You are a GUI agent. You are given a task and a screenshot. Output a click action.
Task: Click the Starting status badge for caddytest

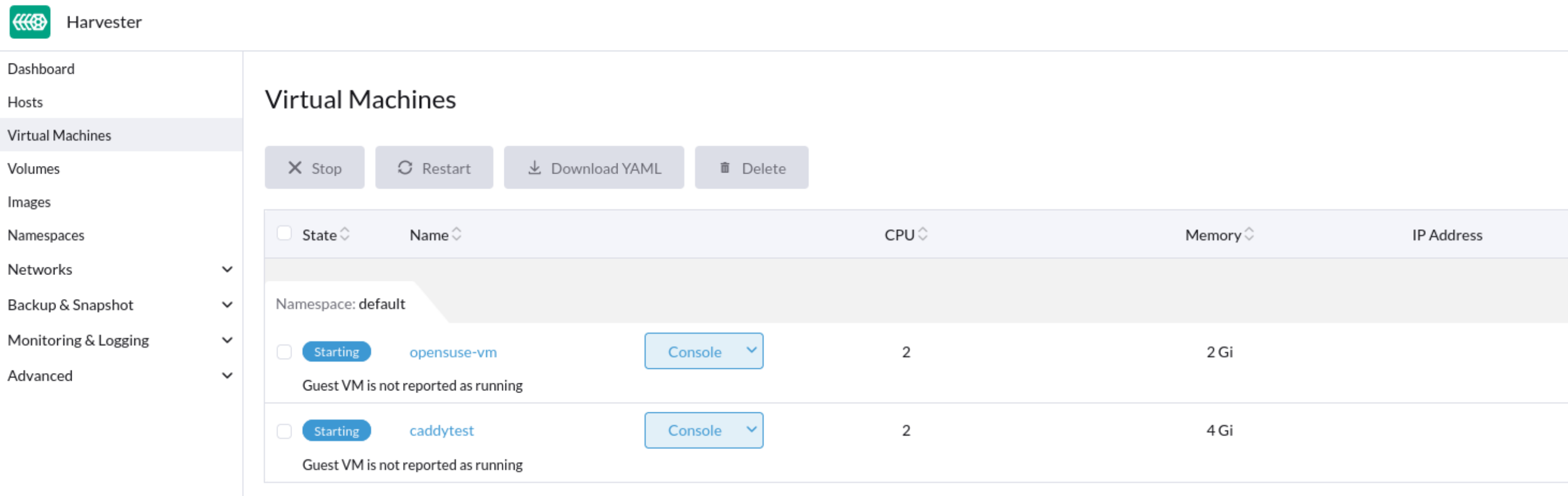tap(337, 430)
